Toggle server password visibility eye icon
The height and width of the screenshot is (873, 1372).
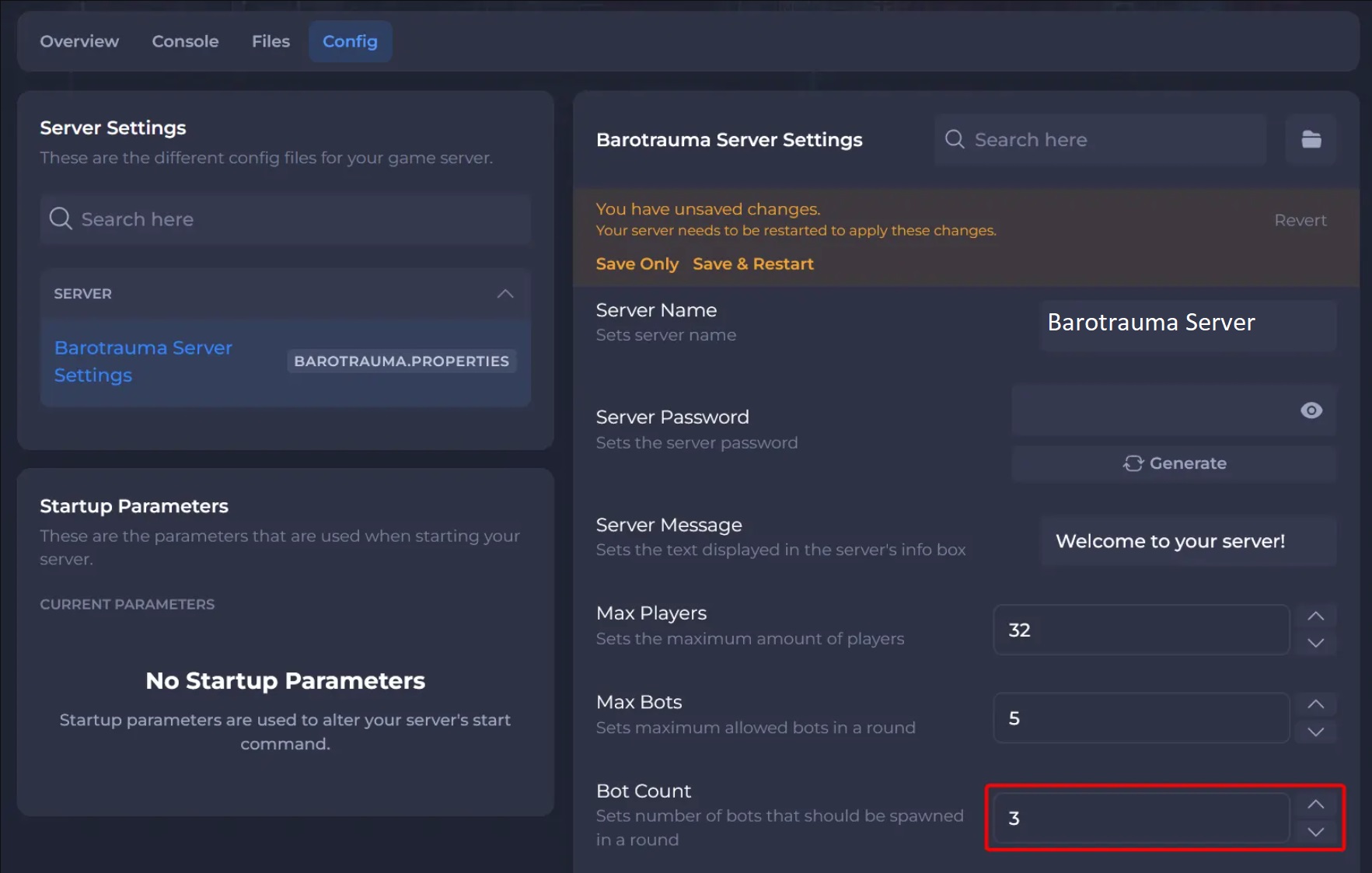click(x=1311, y=410)
